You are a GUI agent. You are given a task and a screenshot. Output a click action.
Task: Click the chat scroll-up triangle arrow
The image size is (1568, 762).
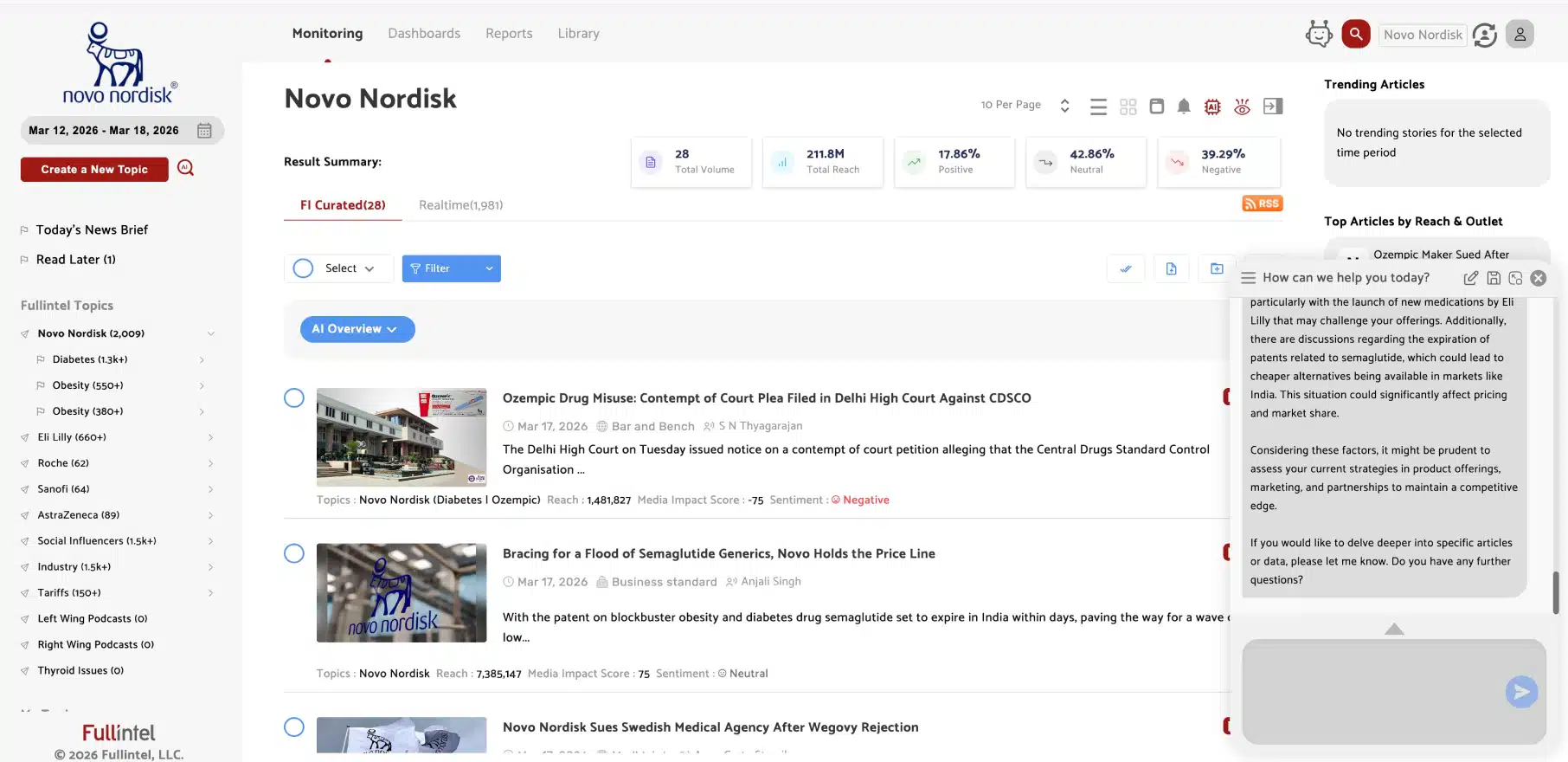click(1394, 629)
